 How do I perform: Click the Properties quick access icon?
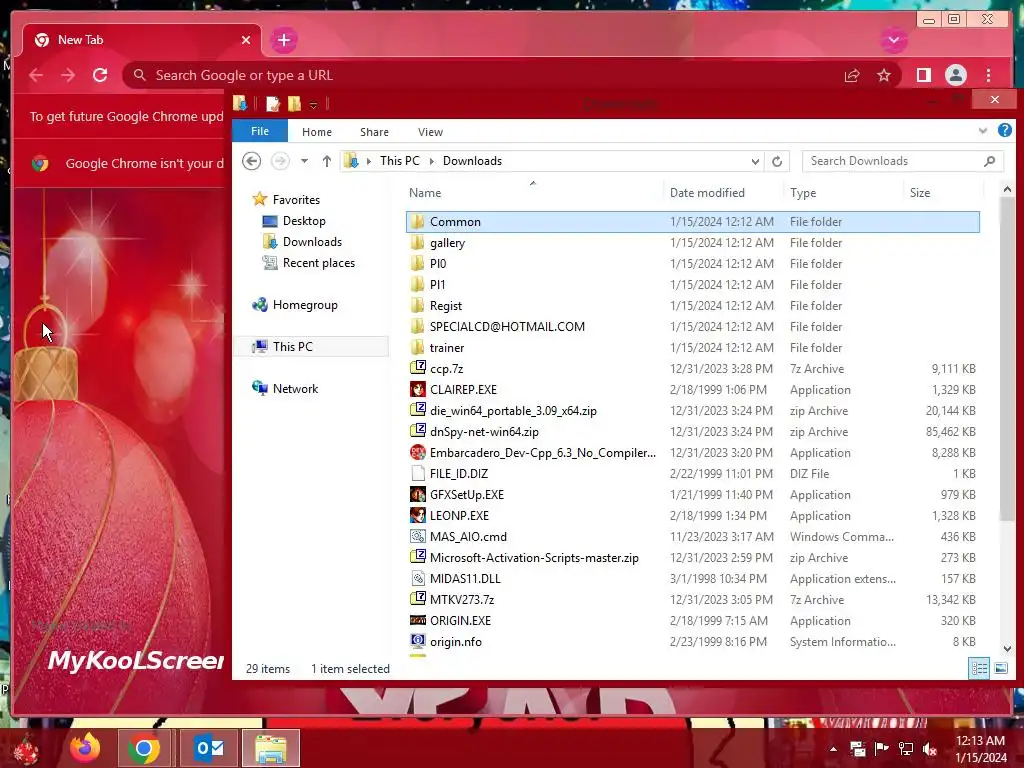tap(272, 103)
